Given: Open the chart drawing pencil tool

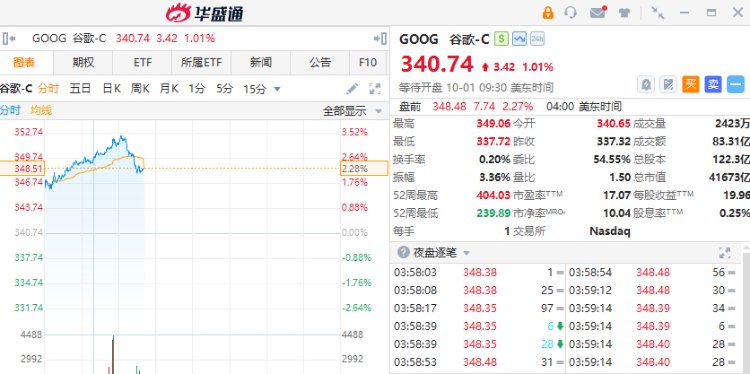Looking at the screenshot, I should [x=352, y=88].
